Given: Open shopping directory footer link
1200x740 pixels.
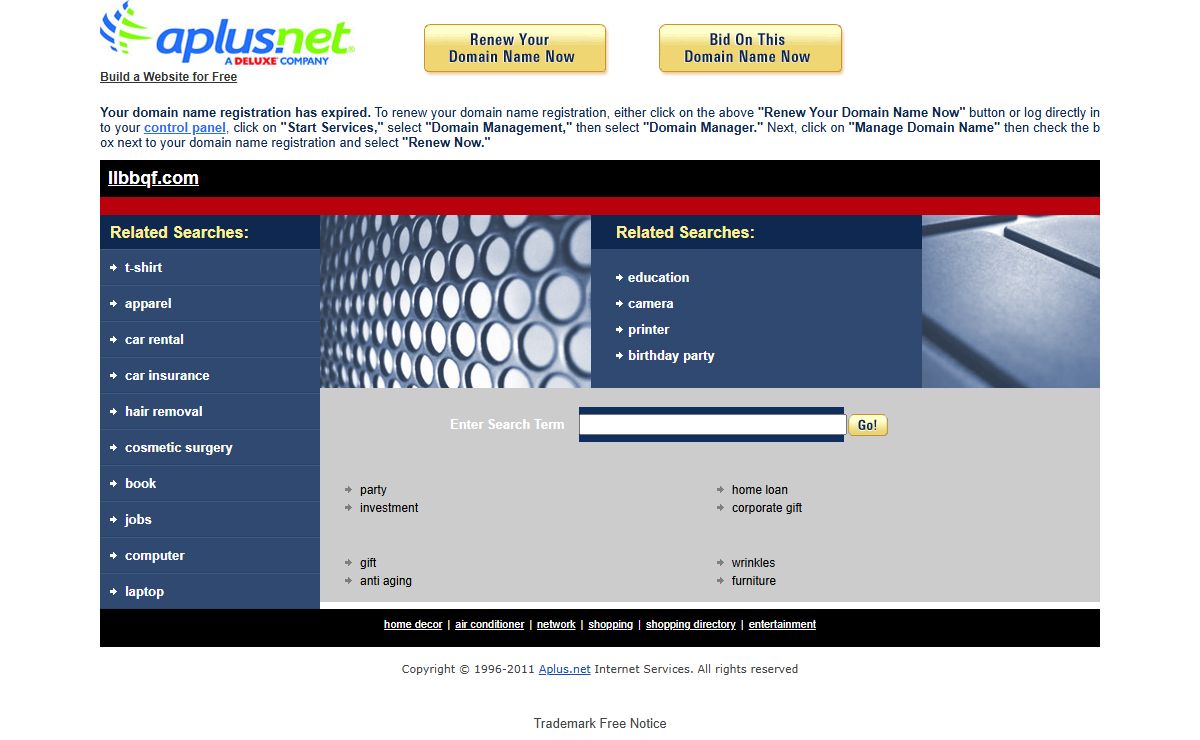Looking at the screenshot, I should pos(690,625).
